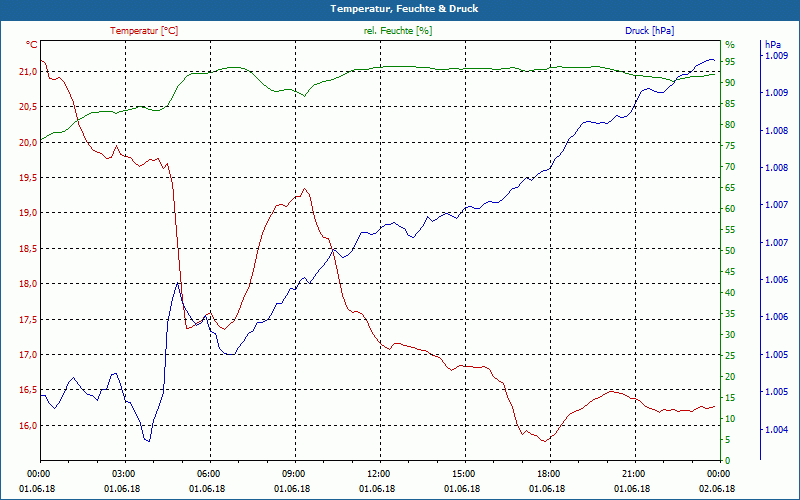
Task: Click humidity axis value '20'
Action: (x=730, y=377)
